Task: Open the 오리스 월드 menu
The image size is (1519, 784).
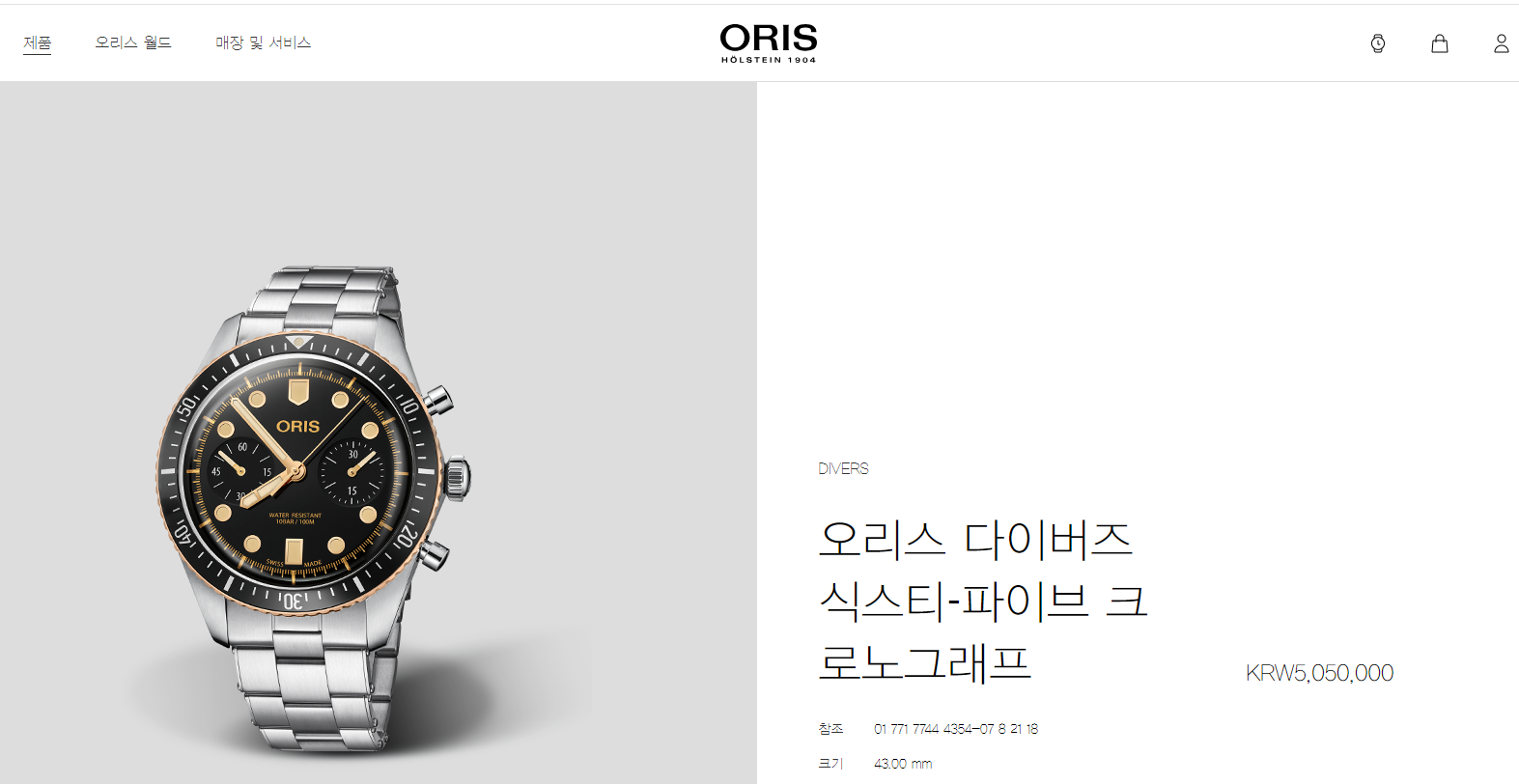Action: click(133, 42)
